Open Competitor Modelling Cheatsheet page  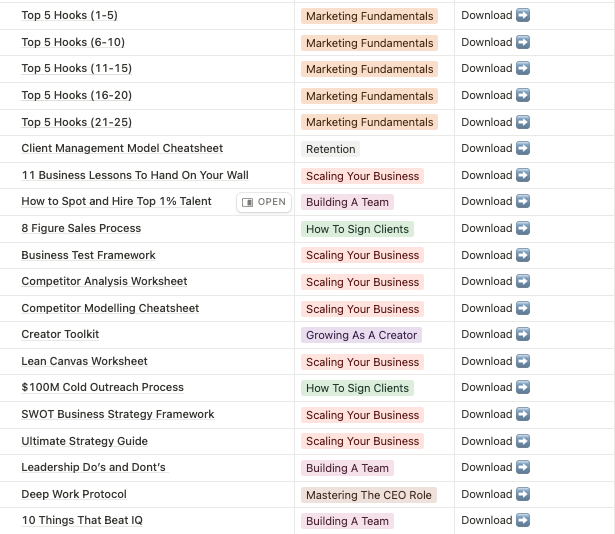(110, 308)
